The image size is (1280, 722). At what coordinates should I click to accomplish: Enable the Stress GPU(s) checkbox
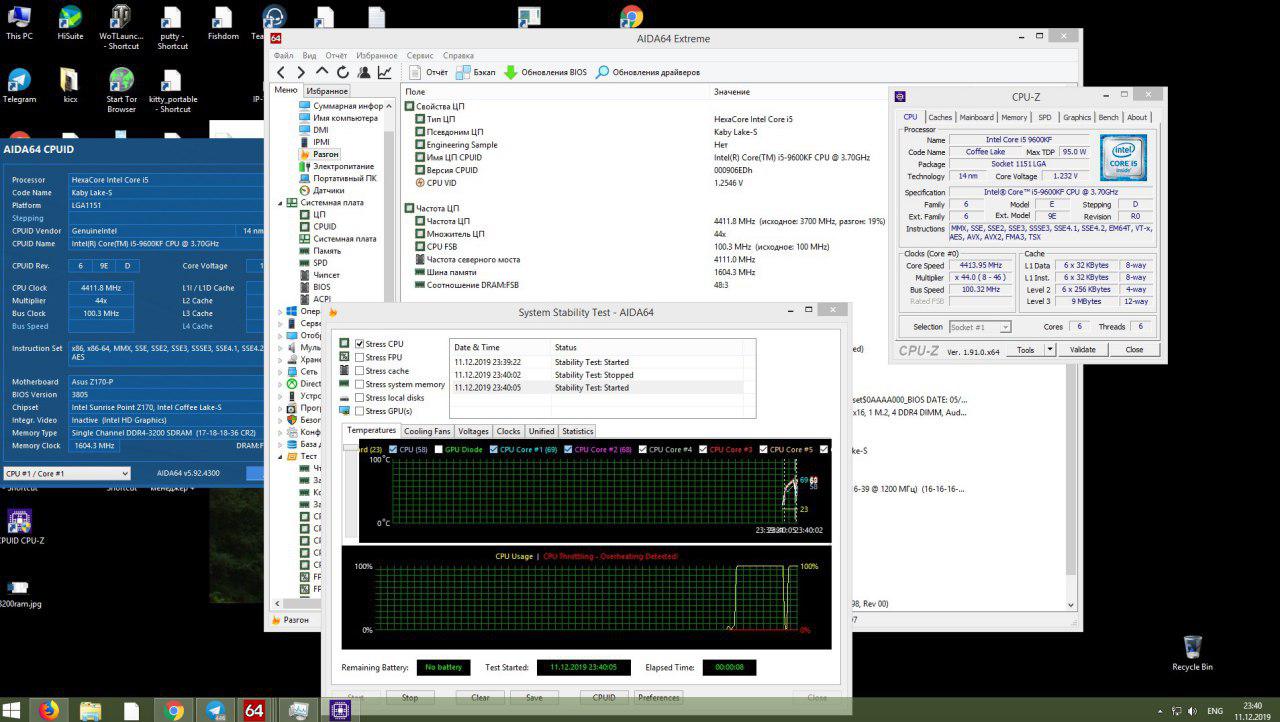click(x=360, y=411)
